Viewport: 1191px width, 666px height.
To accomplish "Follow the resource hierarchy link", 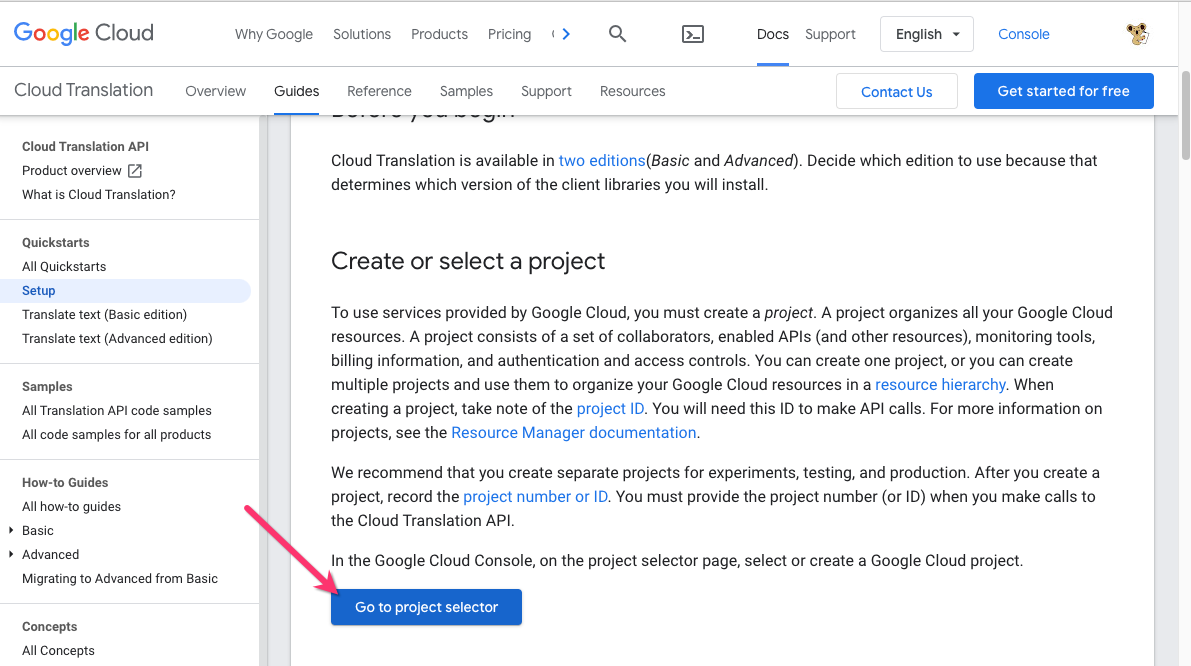I will click(940, 385).
